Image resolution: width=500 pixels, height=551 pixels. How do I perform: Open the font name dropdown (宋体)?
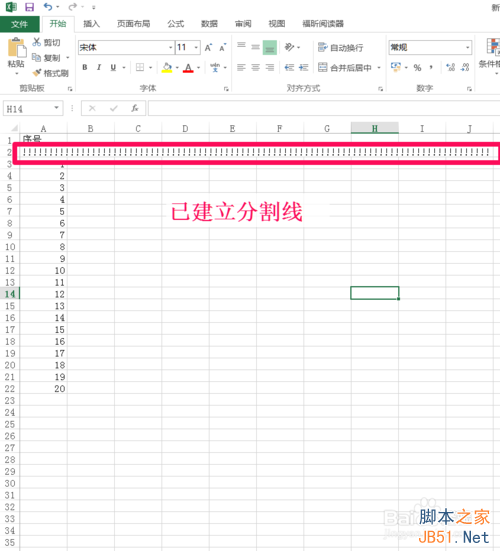[x=170, y=47]
